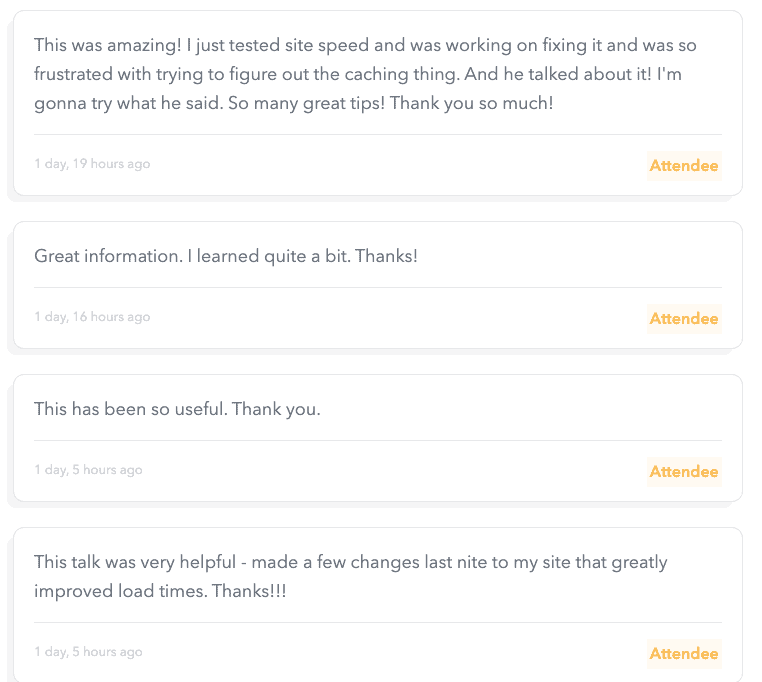Image resolution: width=762 pixels, height=682 pixels.
Task: Click divider line in the 'load times' card
Action: pyautogui.click(x=378, y=622)
